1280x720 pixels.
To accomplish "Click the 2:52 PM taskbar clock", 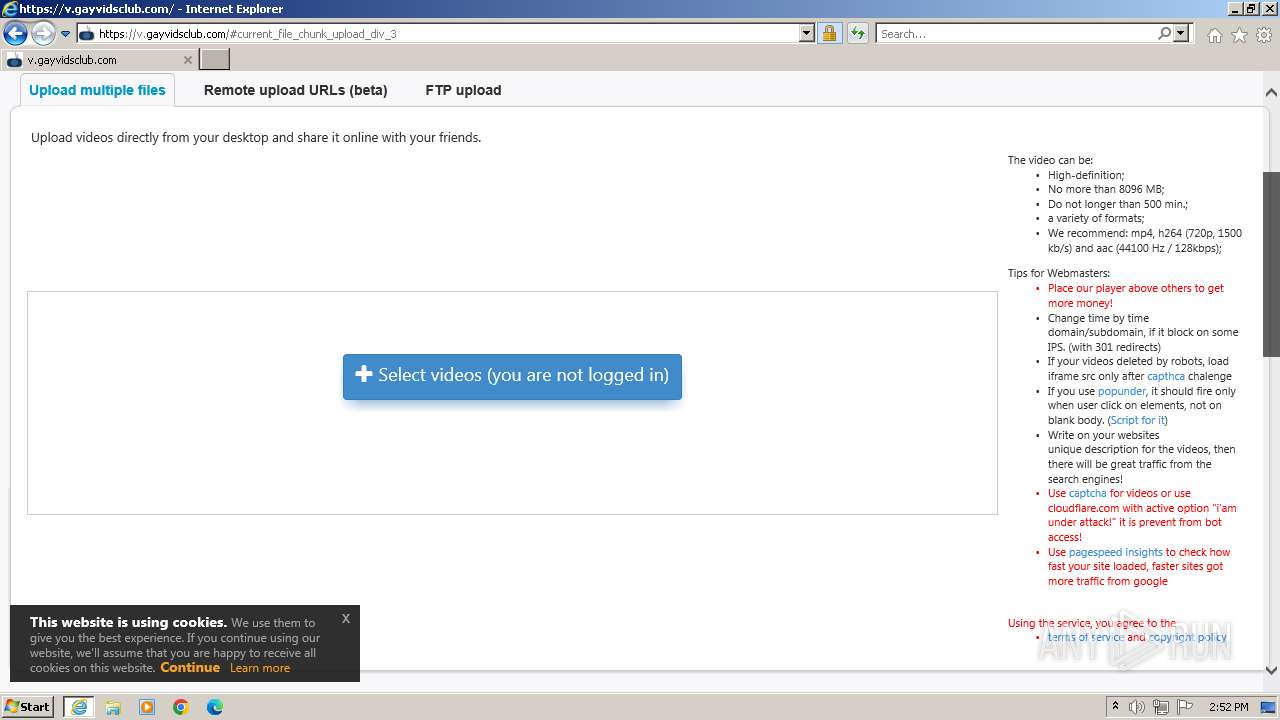I will [1228, 707].
